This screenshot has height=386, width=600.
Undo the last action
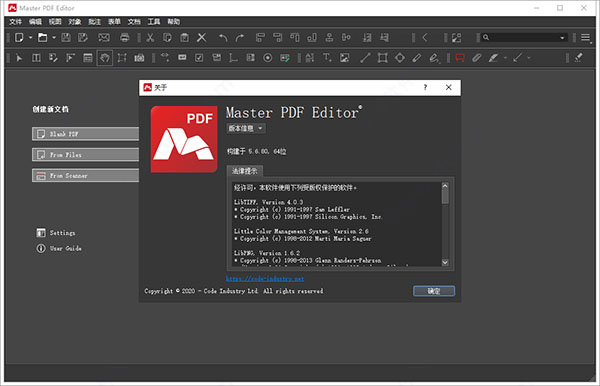[223, 37]
